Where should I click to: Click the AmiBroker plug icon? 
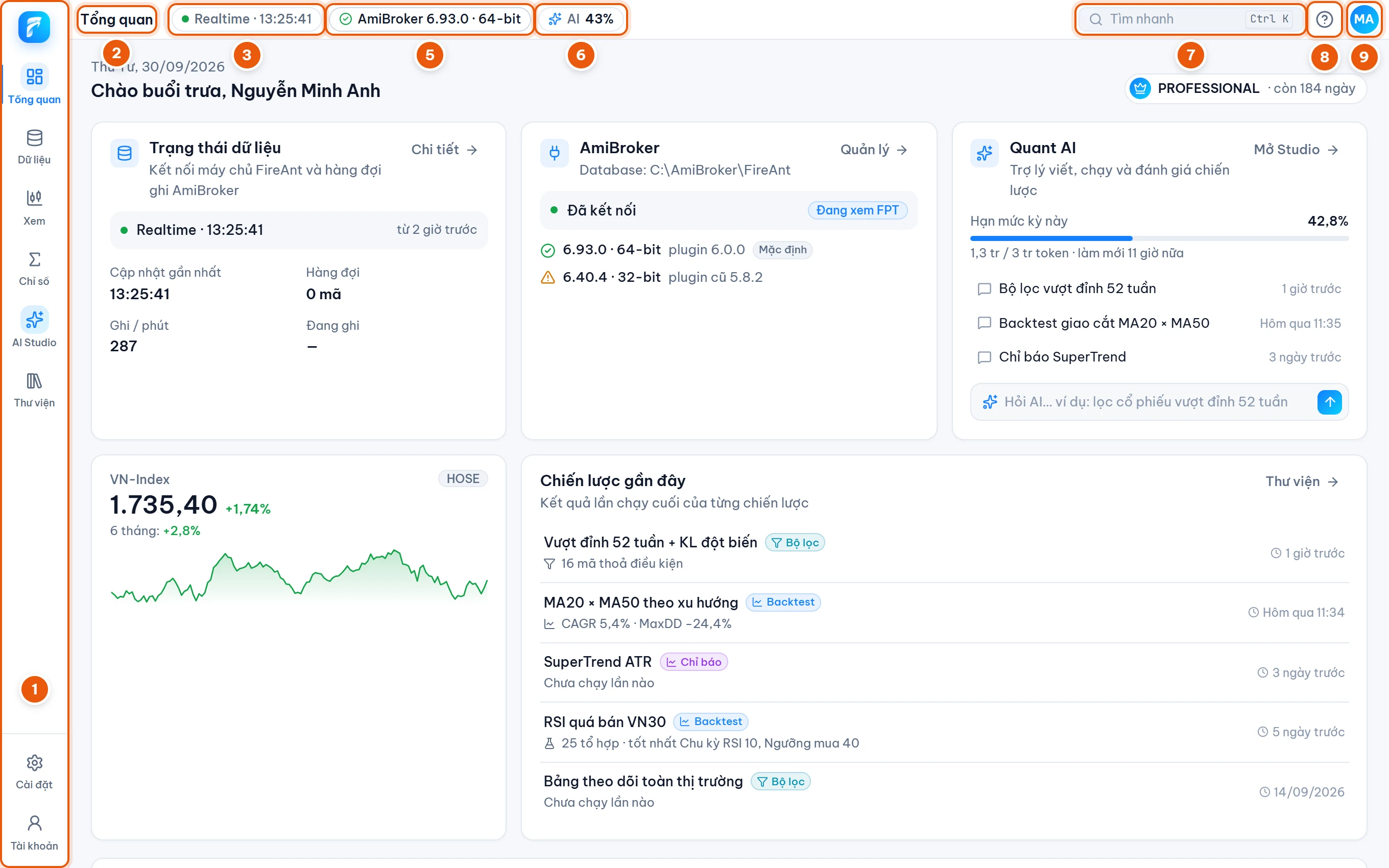(554, 153)
